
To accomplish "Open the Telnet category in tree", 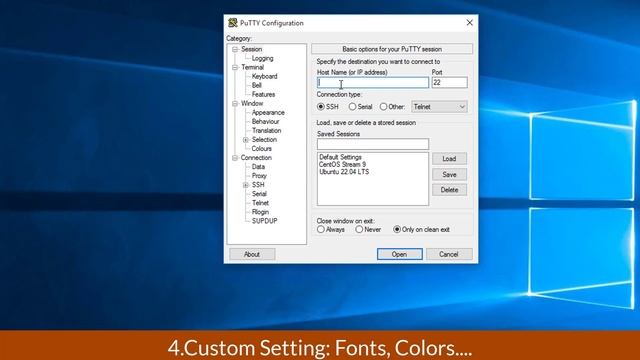I will [x=260, y=203].
